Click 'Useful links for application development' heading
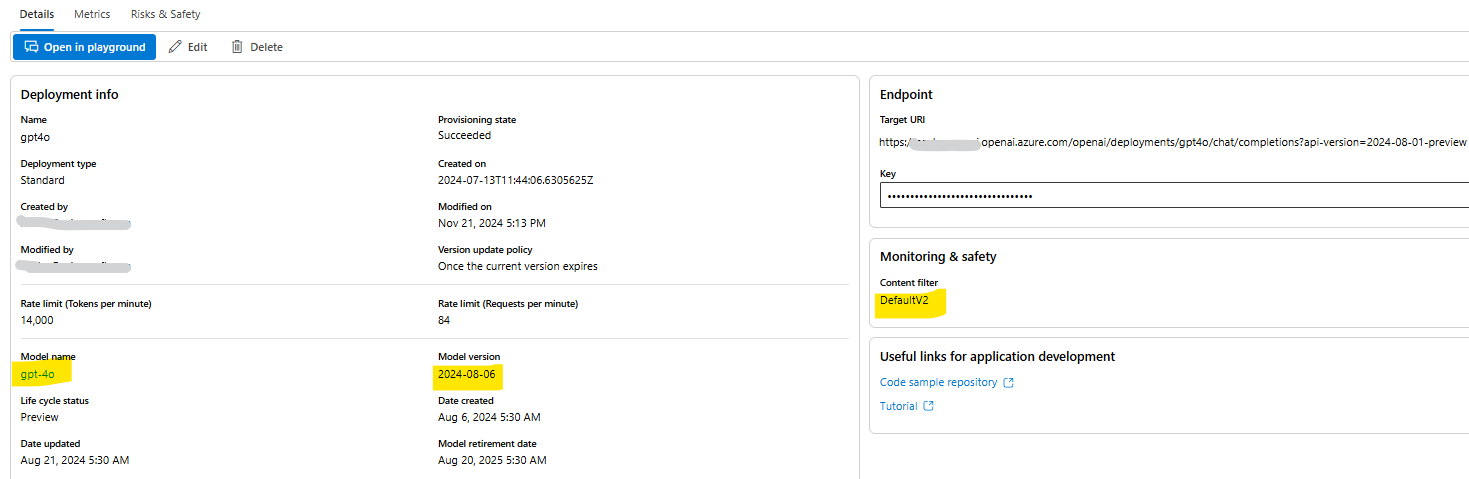Screen dimensions: 1469x479 coord(997,357)
